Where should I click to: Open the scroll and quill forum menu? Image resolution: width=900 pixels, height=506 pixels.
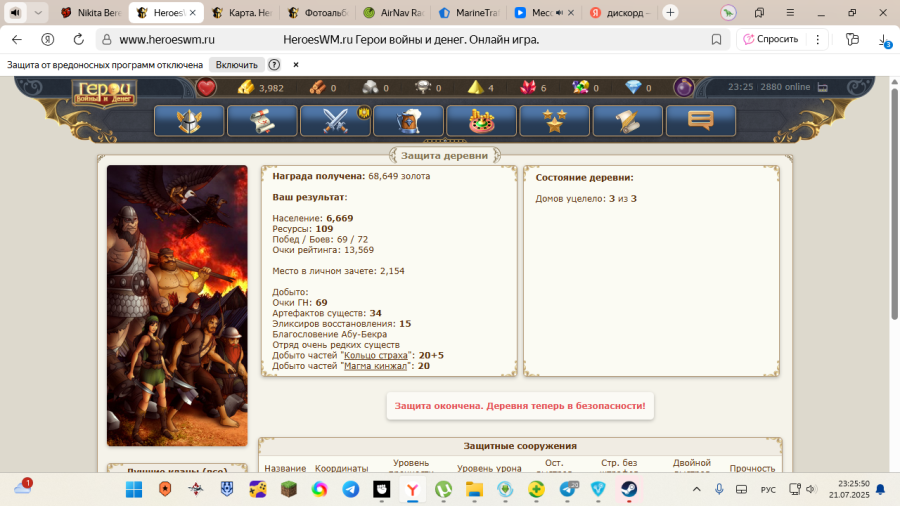pyautogui.click(x=627, y=120)
